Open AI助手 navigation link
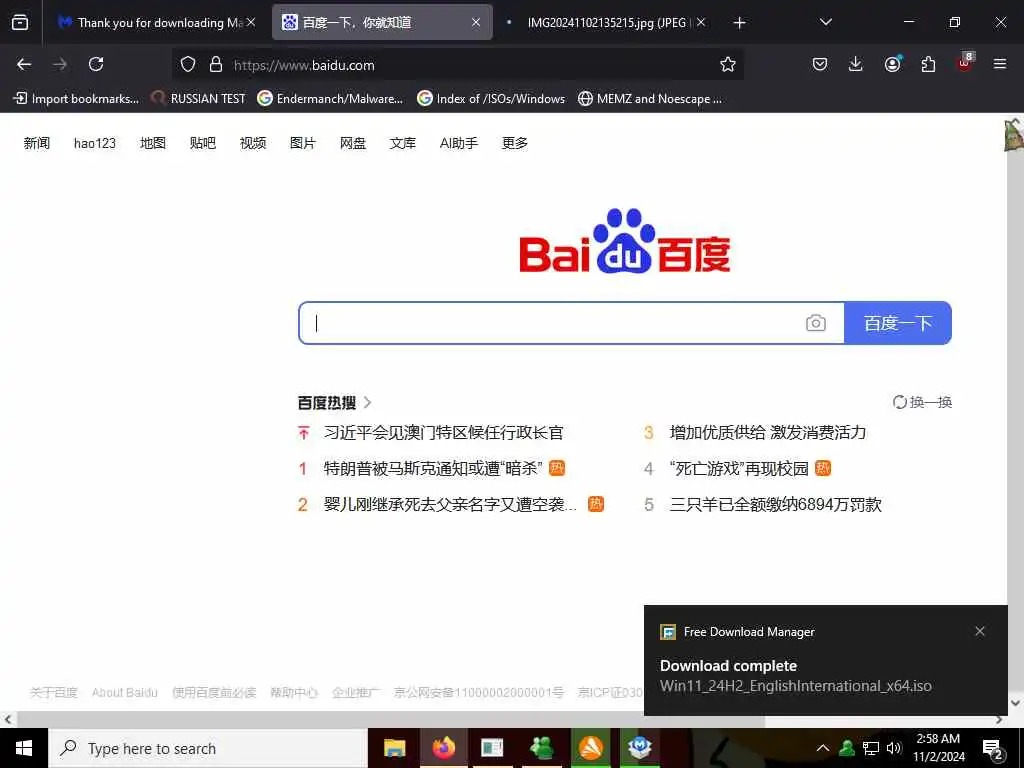Viewport: 1024px width, 768px height. [458, 143]
